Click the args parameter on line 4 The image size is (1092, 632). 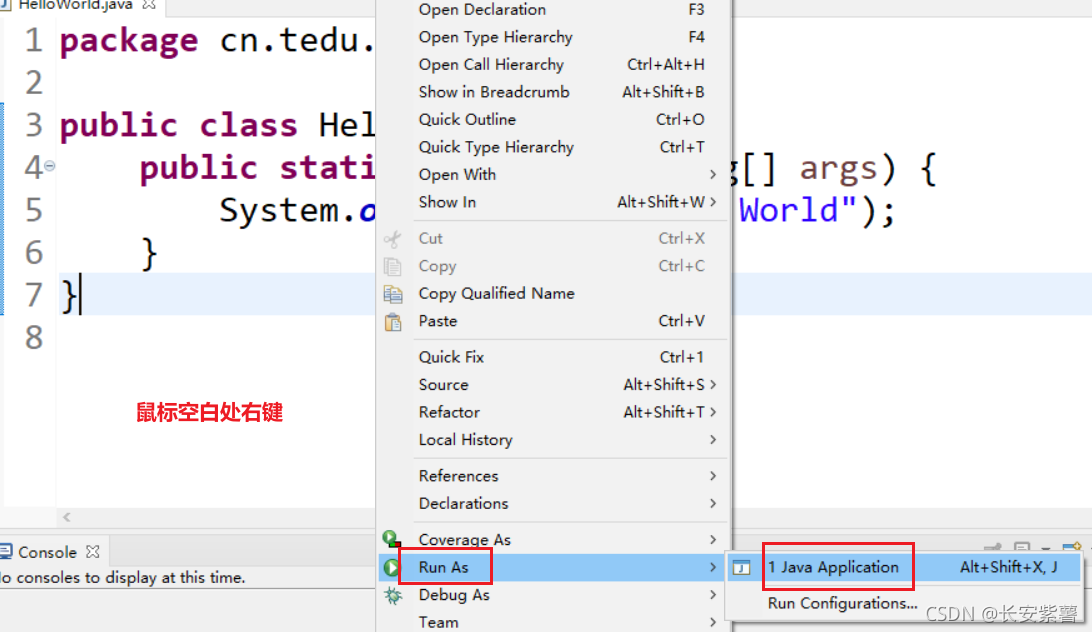click(x=838, y=170)
